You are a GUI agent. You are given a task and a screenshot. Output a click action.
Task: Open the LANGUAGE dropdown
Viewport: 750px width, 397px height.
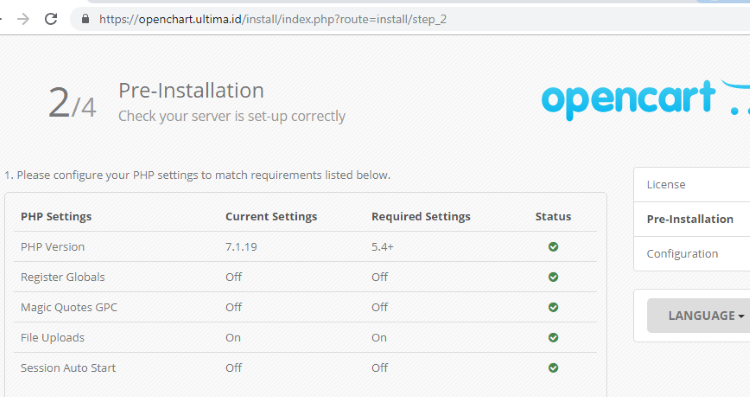click(x=698, y=316)
